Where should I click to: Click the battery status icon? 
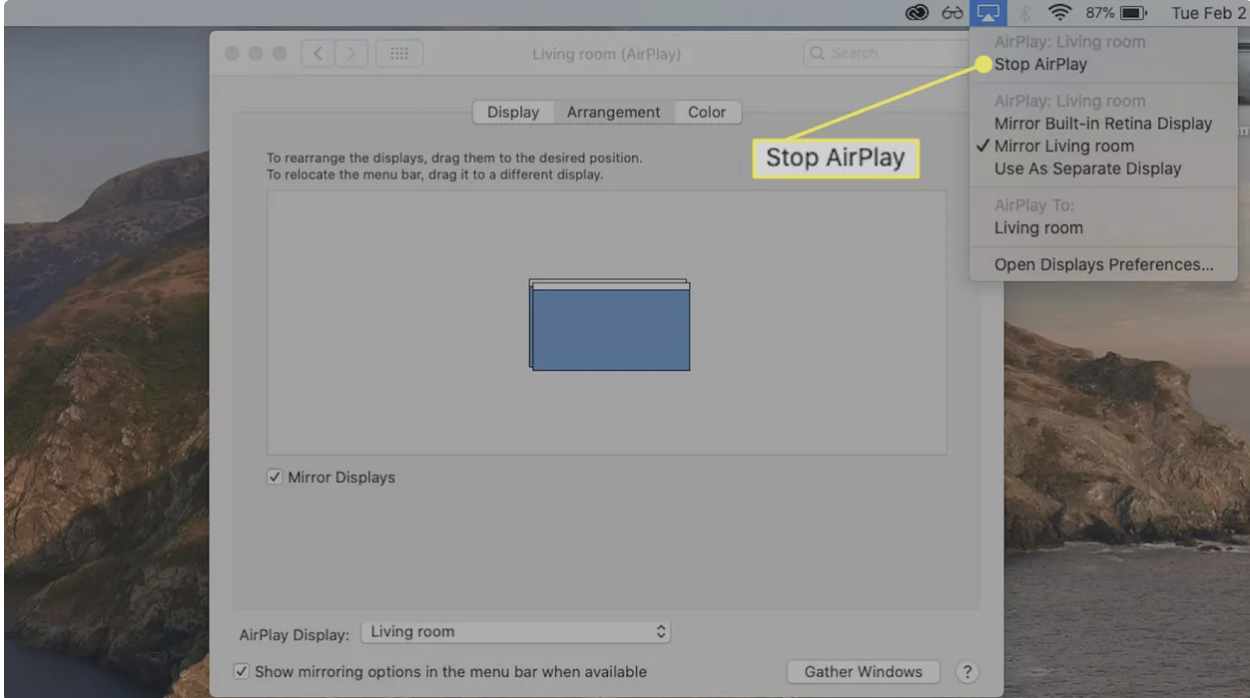[x=1134, y=14]
